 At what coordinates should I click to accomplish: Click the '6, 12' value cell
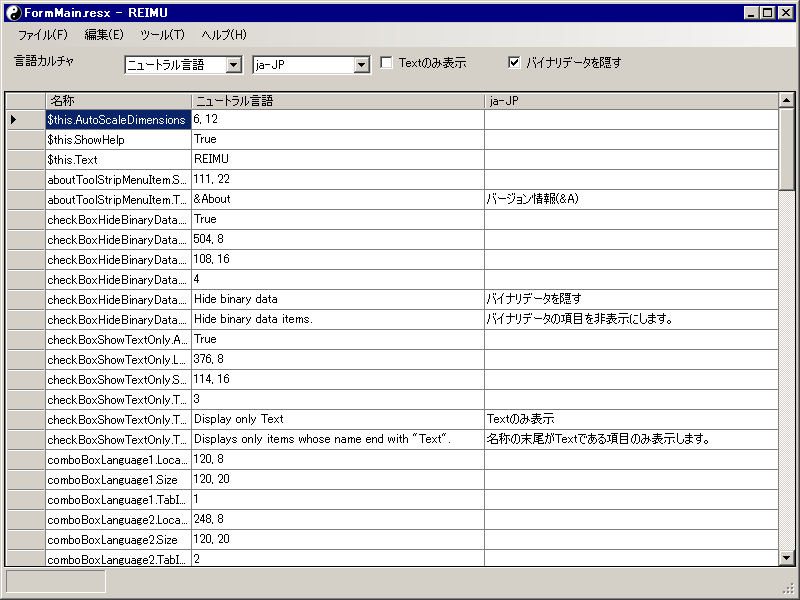(x=338, y=120)
